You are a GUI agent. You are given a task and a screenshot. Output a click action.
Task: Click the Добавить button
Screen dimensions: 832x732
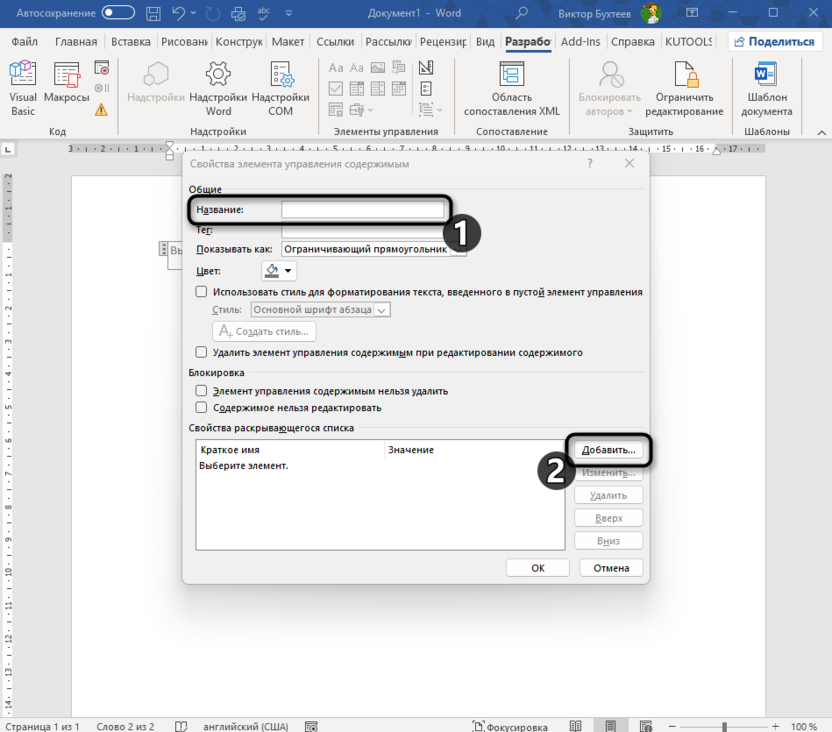[x=608, y=451]
